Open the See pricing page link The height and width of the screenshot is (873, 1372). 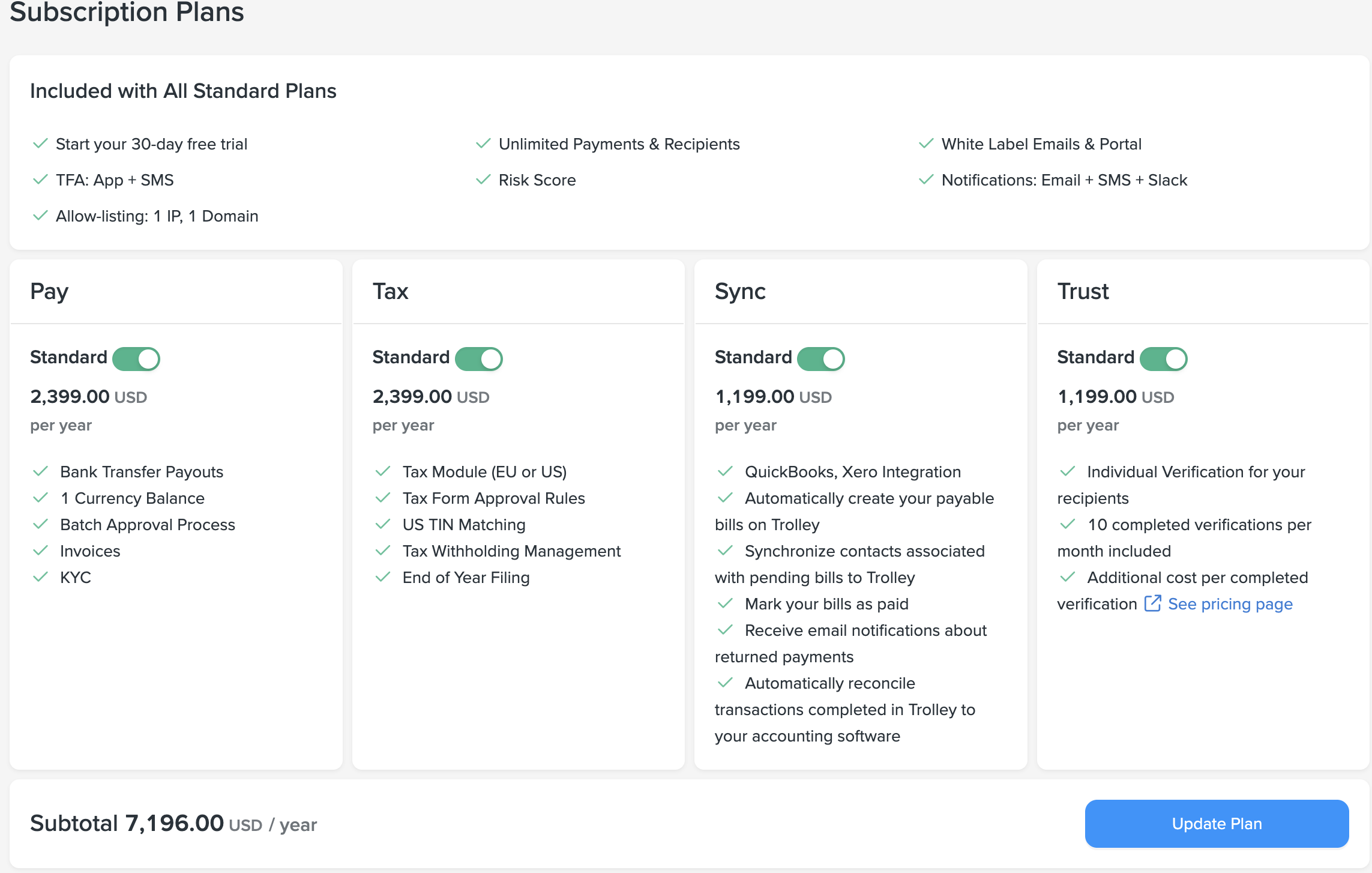click(1230, 604)
